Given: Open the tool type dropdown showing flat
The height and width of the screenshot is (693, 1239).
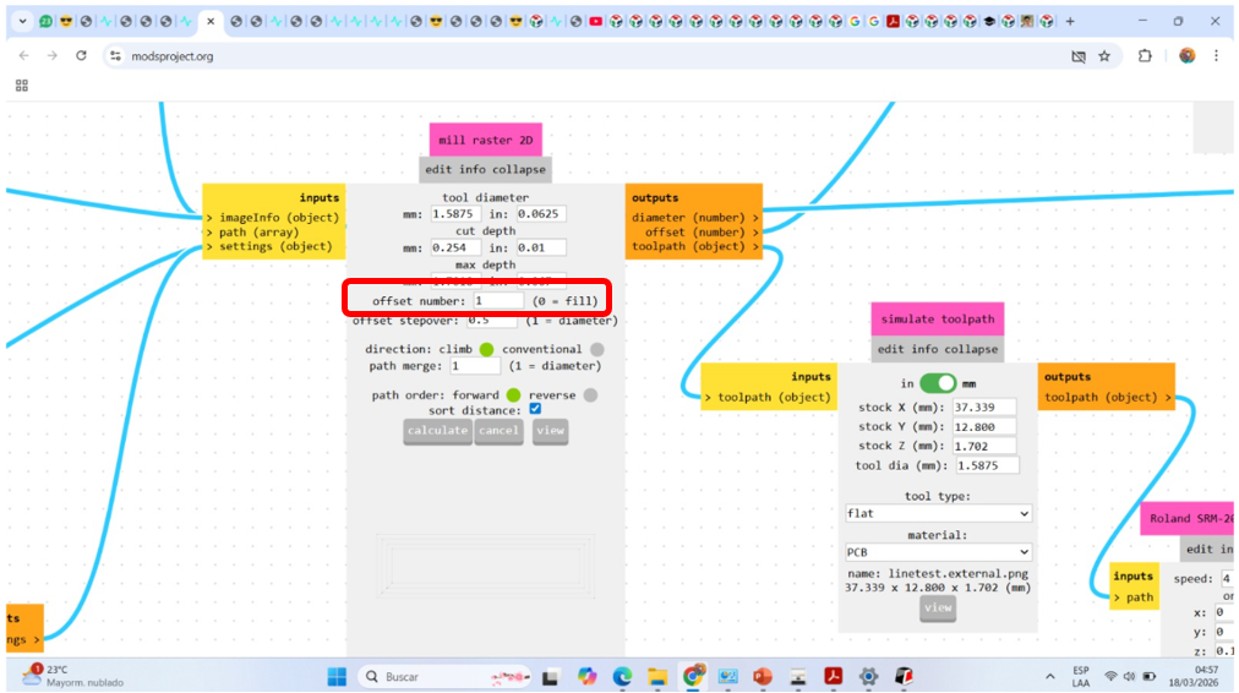Looking at the screenshot, I should click(x=938, y=513).
